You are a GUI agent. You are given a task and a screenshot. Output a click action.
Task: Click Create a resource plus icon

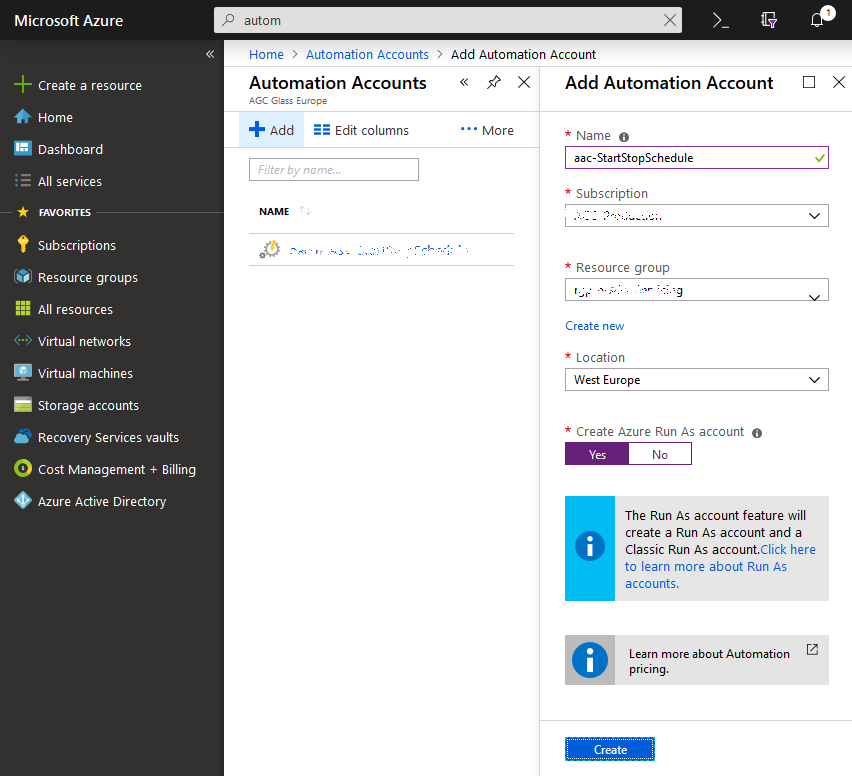(x=23, y=85)
